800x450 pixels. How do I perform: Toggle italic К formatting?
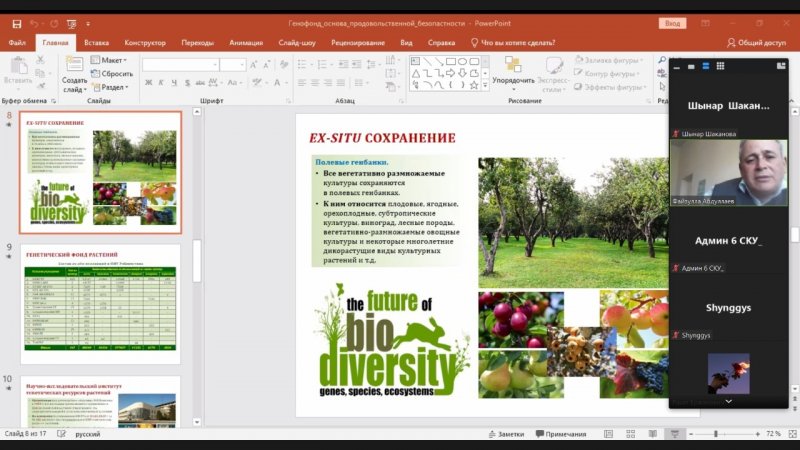coord(161,83)
